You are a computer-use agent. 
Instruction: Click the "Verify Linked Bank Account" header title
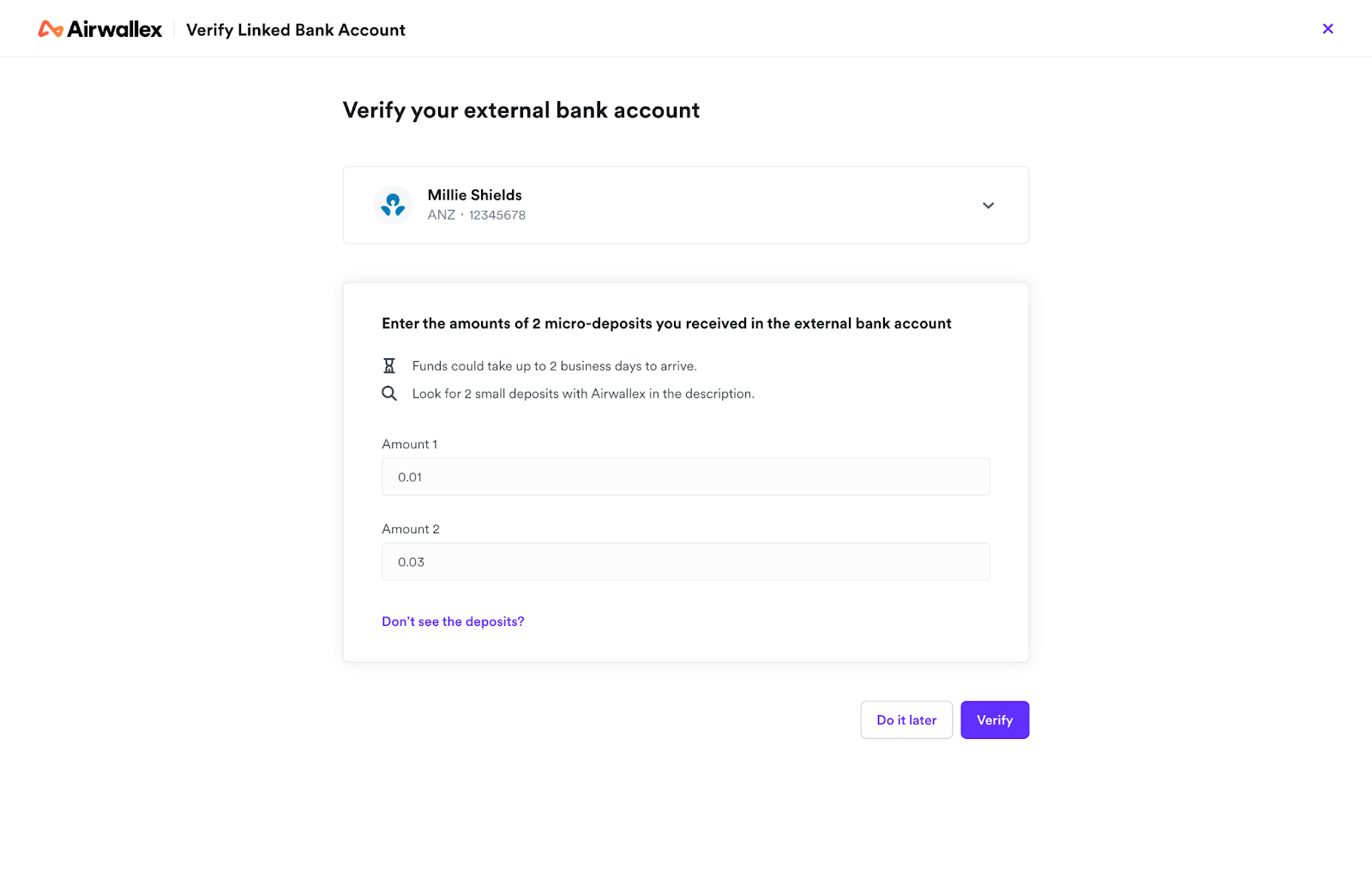296,30
